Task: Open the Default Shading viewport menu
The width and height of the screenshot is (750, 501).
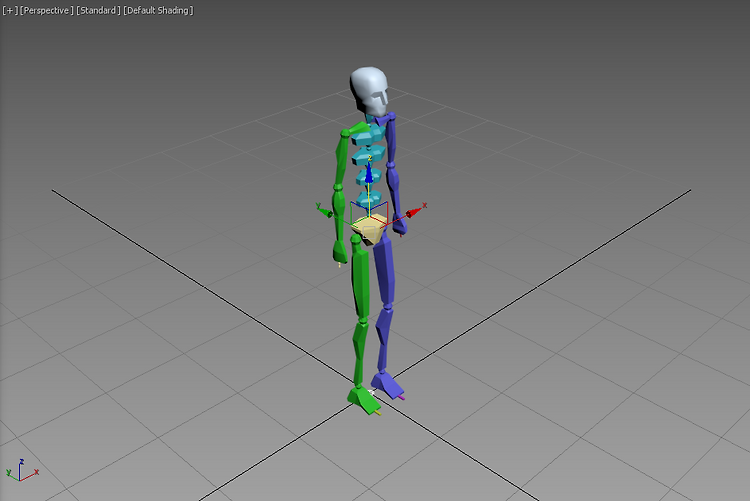Action: [158, 10]
